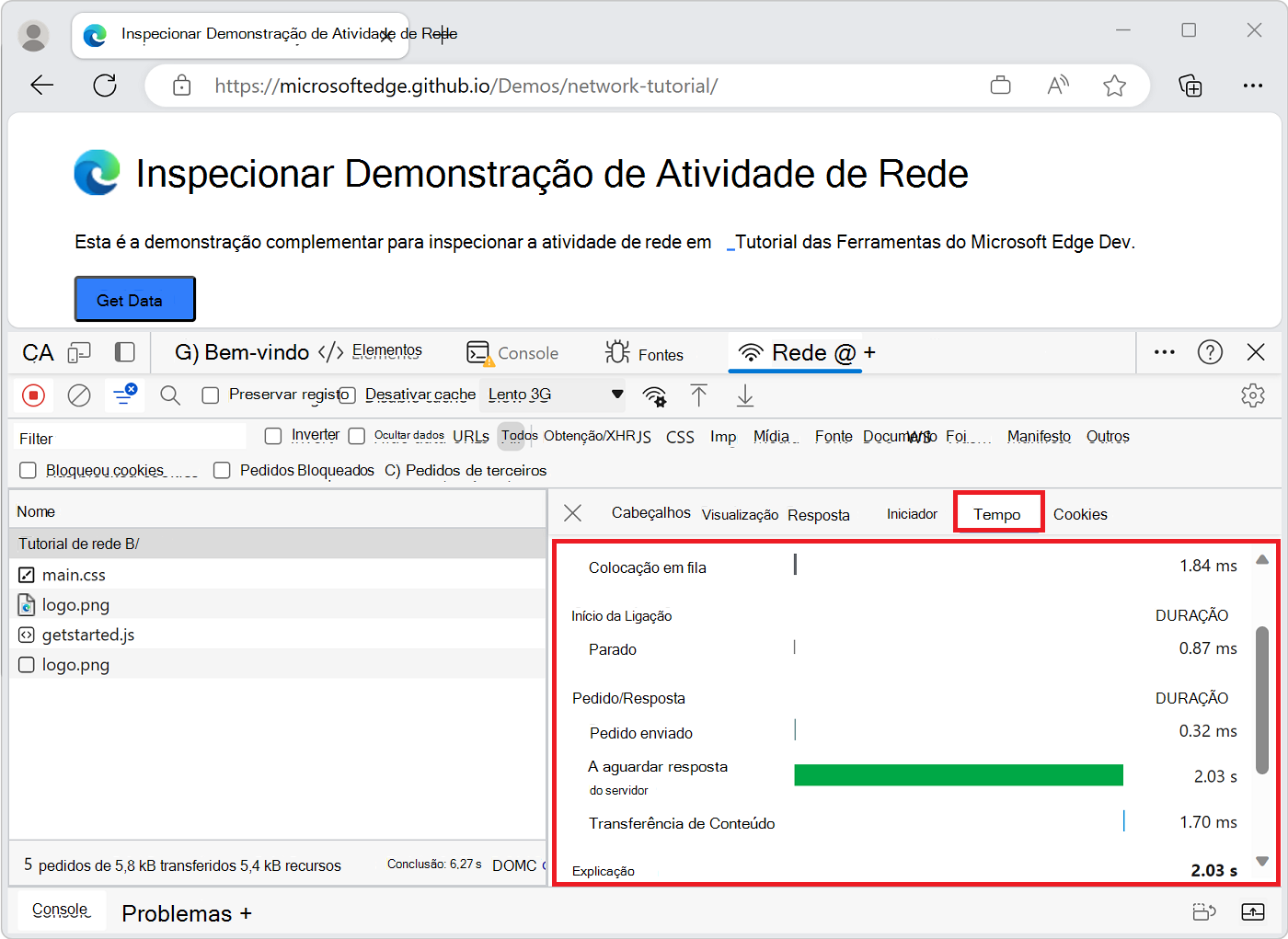This screenshot has width=1288, height=939.
Task: Click the Explicação link in the timing pane
Action: coord(604,871)
